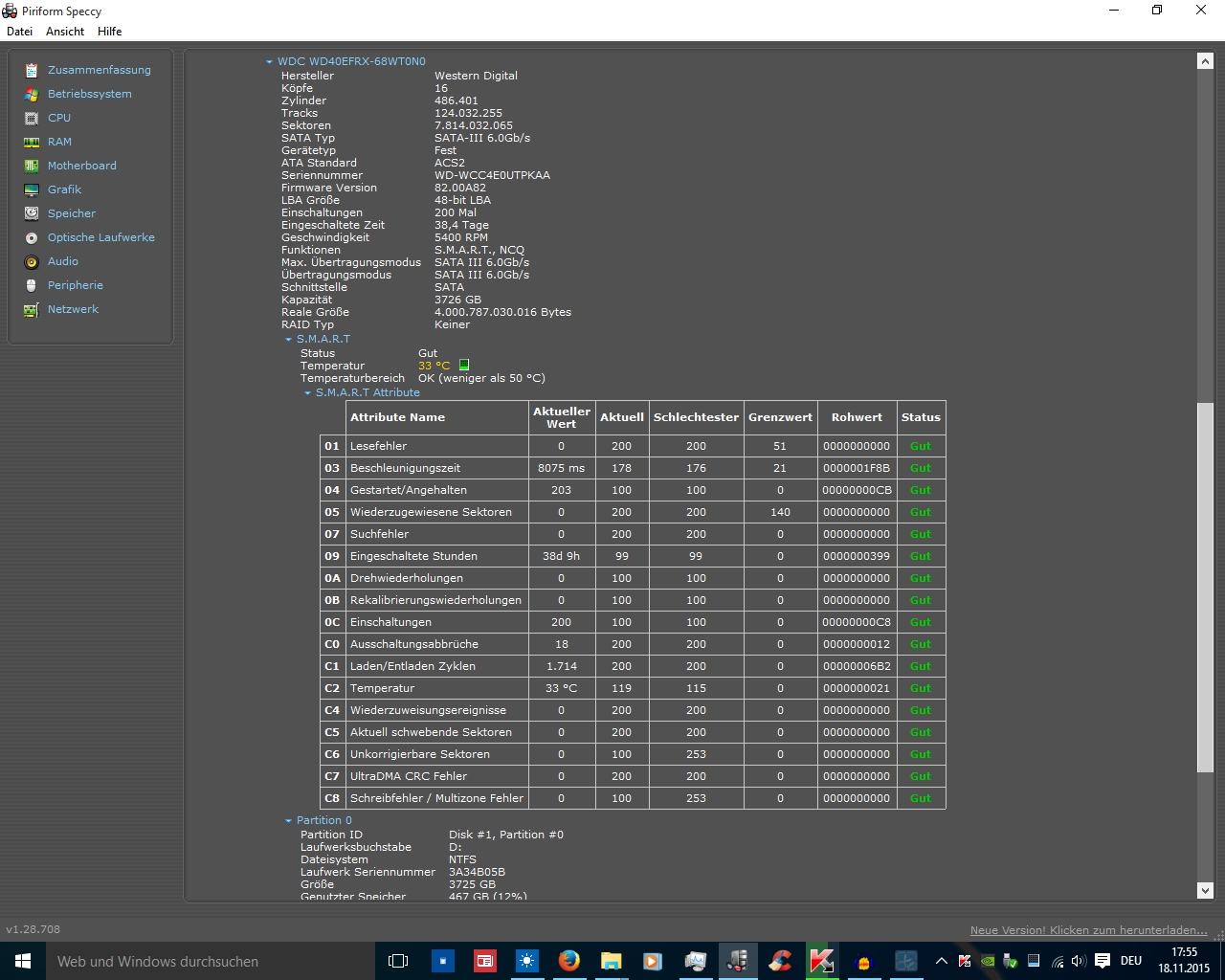The height and width of the screenshot is (980, 1225).
Task: Open the NVIDIA tray icon
Action: coord(987,961)
